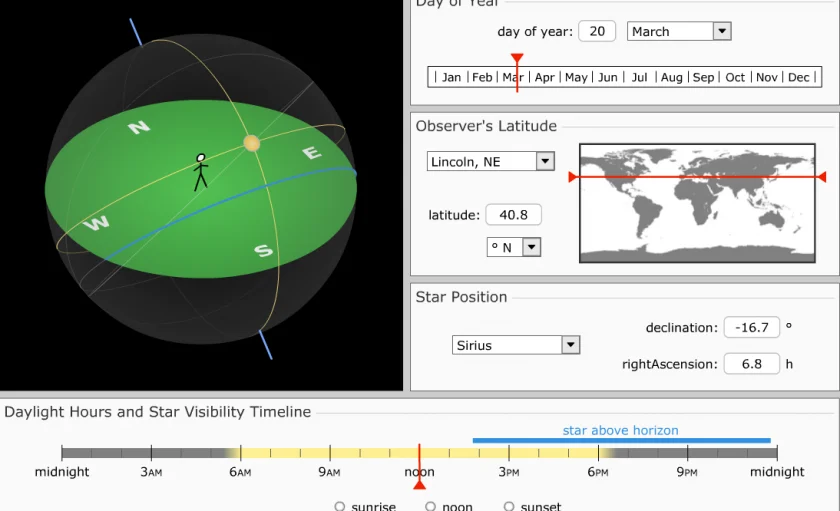Click the red day-of-year marker above the month bar
This screenshot has height=511, width=840.
(x=516, y=60)
